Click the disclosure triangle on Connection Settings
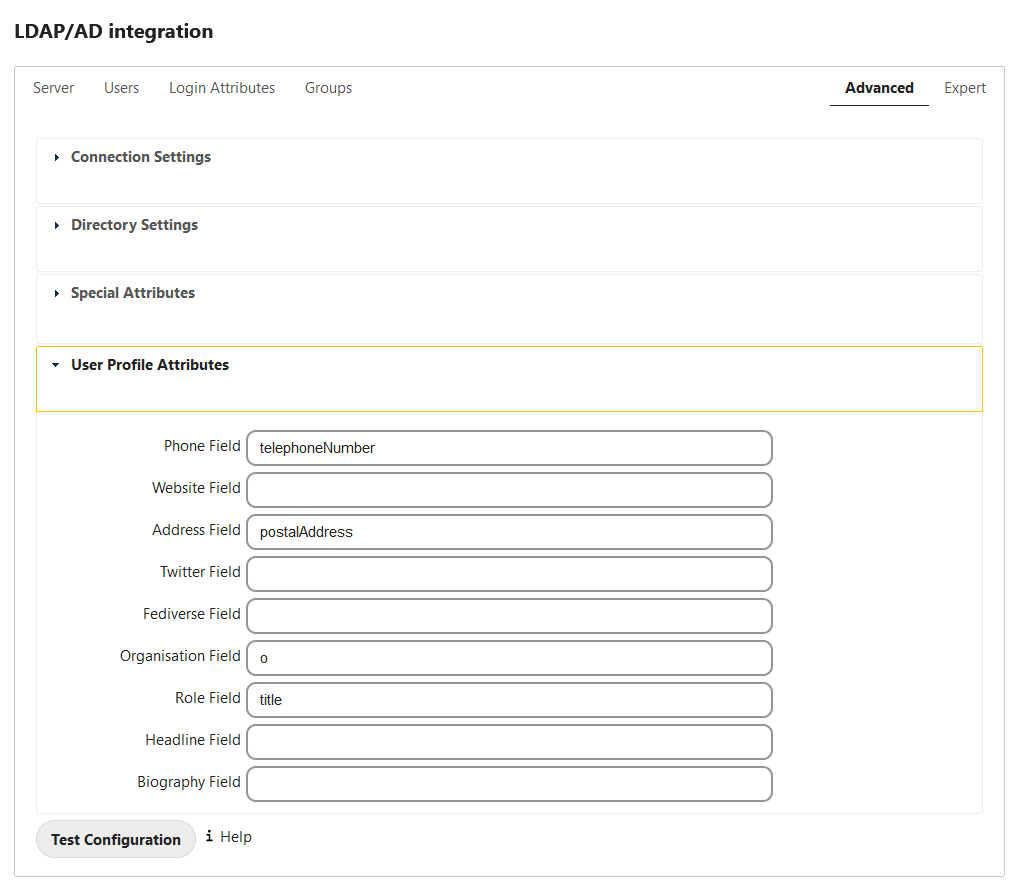Screen dimensions: 1021x891 tap(57, 157)
